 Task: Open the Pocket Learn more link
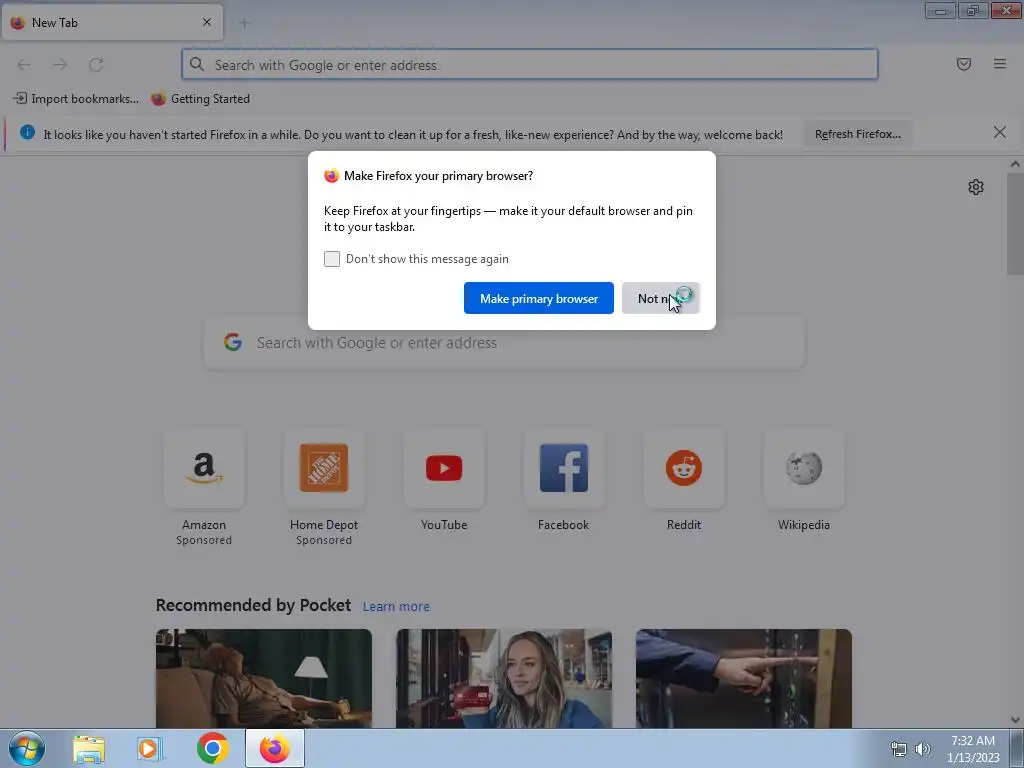[x=396, y=607]
